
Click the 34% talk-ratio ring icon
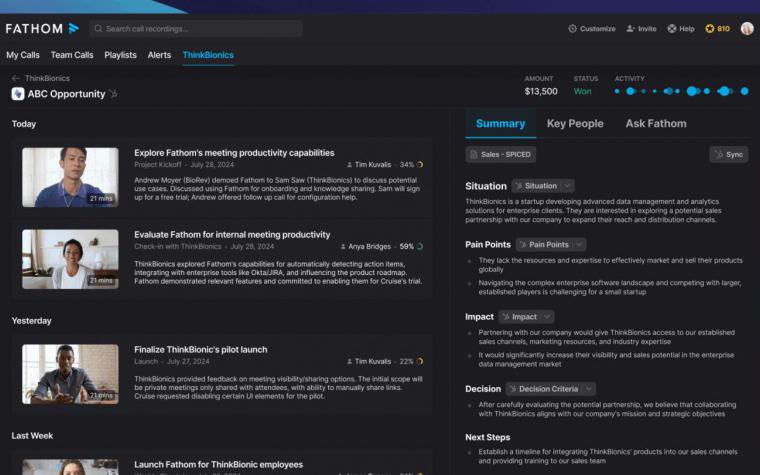[x=420, y=165]
